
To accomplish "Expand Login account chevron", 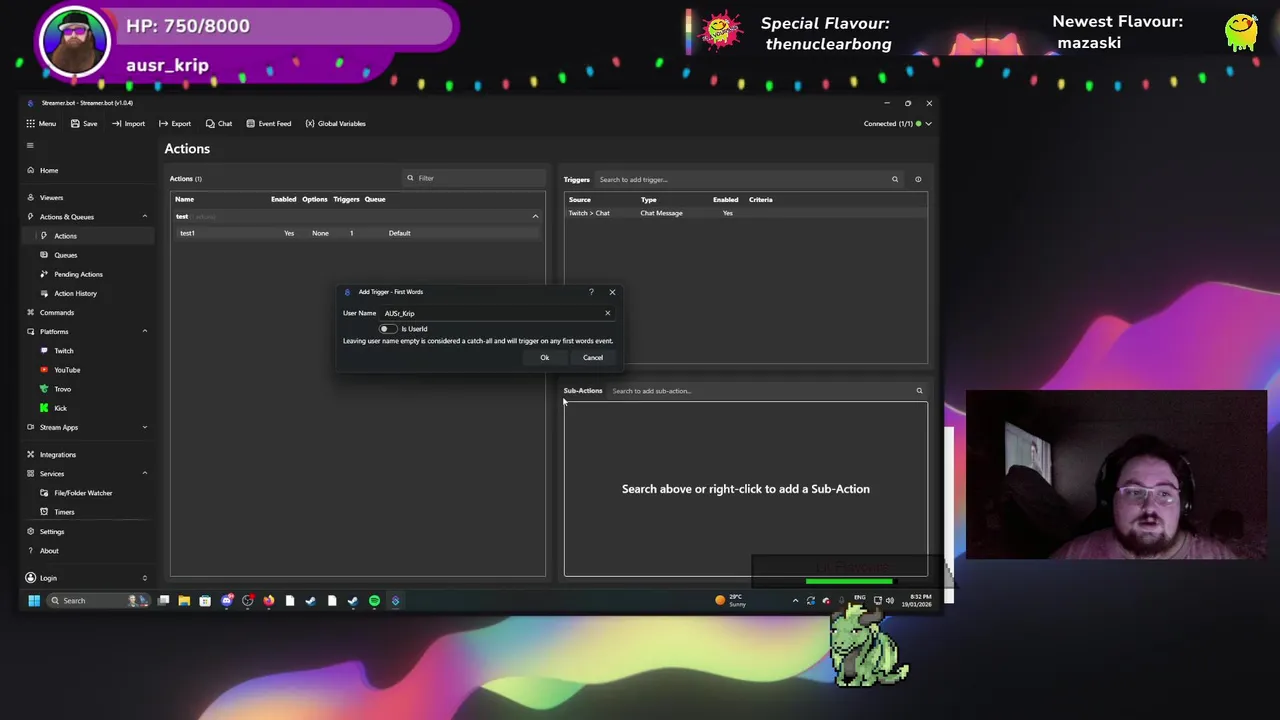I will [144, 578].
